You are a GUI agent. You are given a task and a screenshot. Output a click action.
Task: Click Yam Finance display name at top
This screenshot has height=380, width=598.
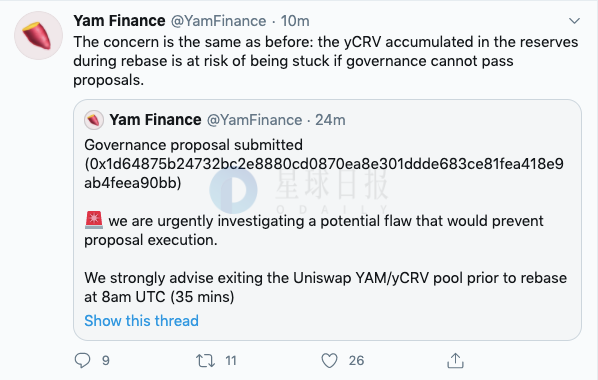(x=119, y=21)
